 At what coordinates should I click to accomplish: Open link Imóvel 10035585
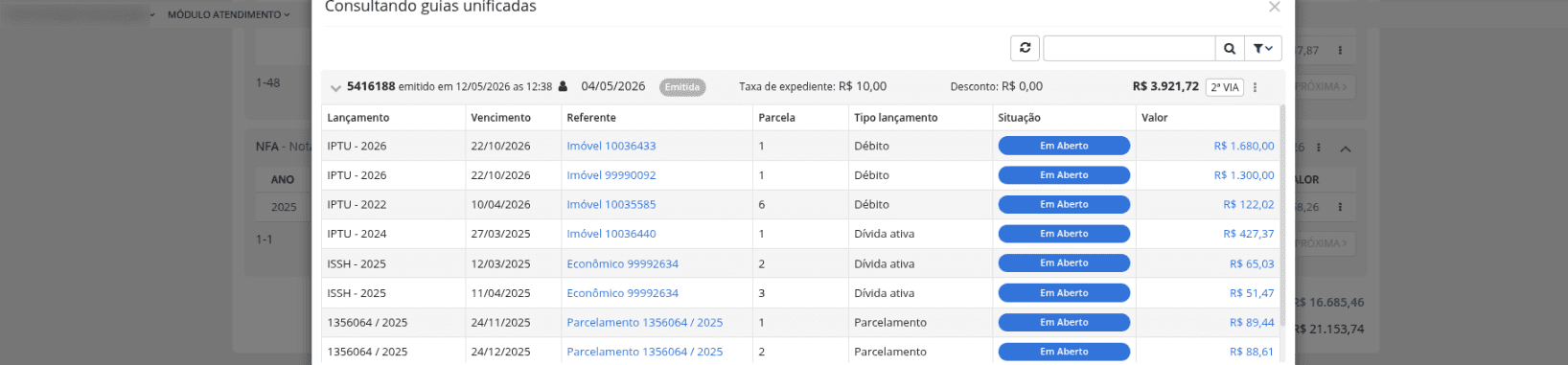coord(611,204)
